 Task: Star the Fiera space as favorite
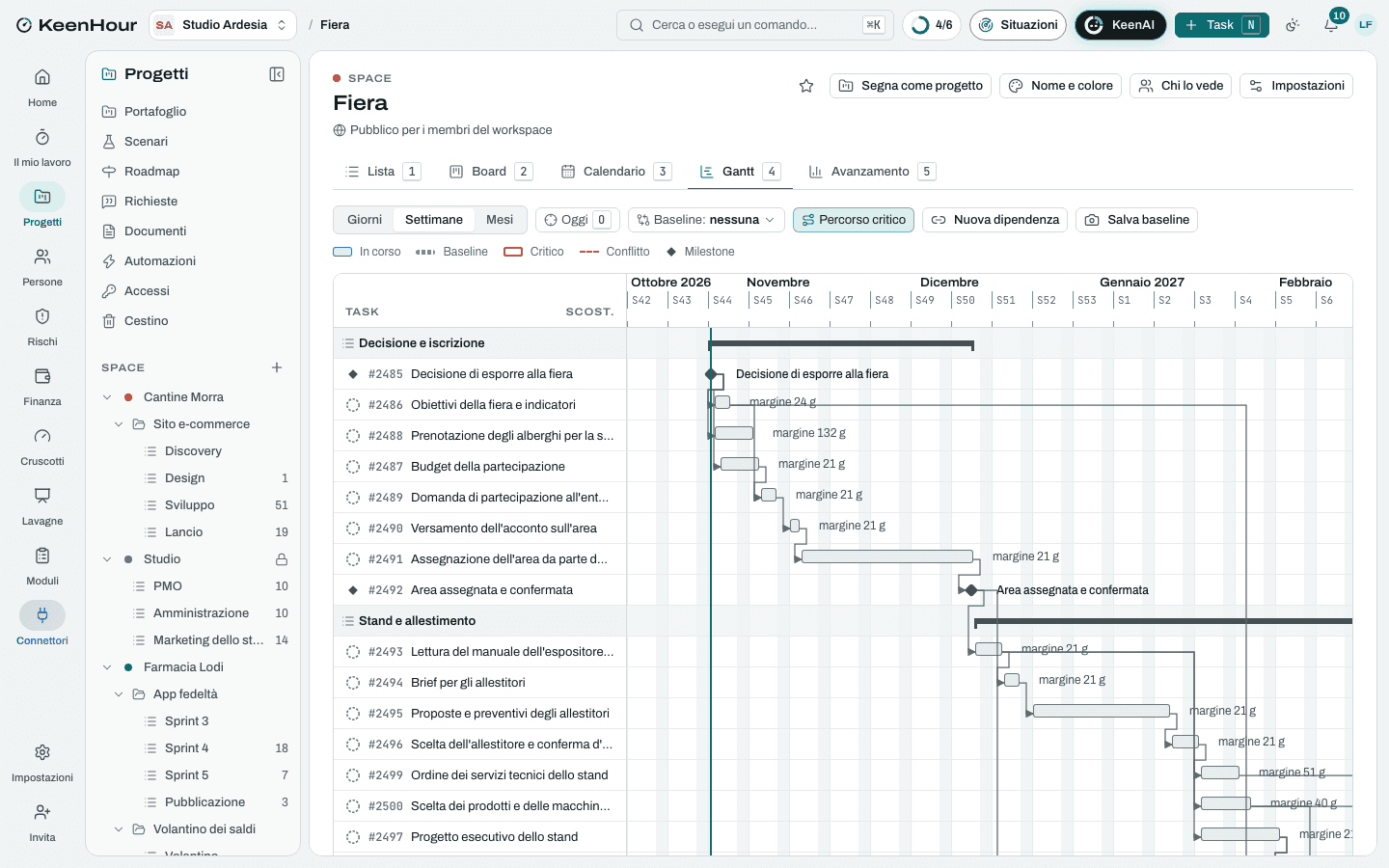point(806,86)
